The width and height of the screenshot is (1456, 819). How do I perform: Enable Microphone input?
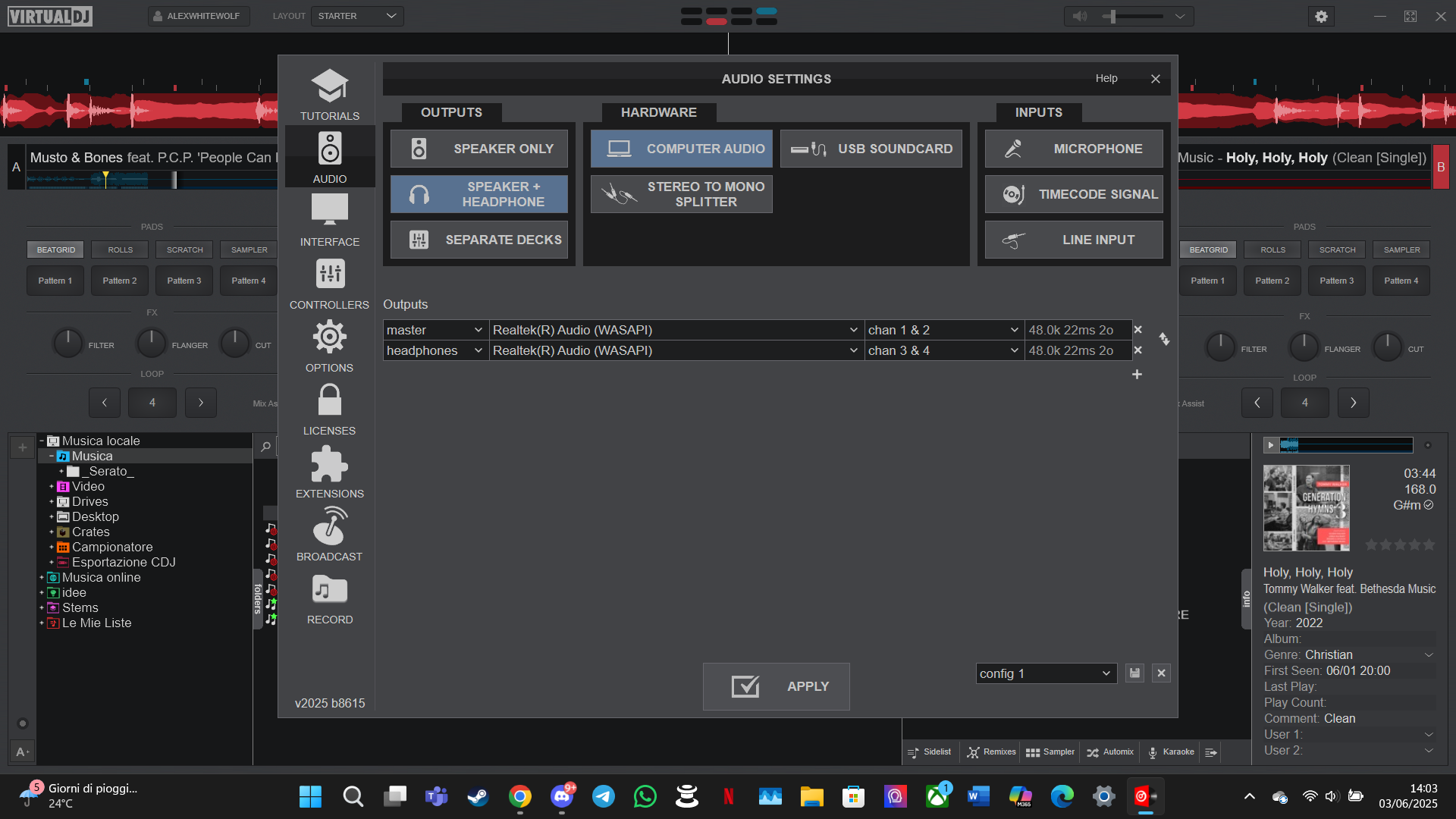tap(1074, 149)
